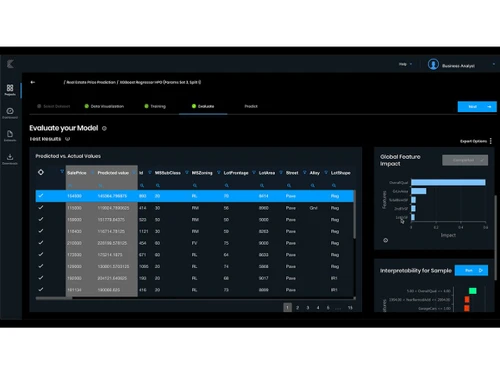The width and height of the screenshot is (500, 375).
Task: Toggle checkmark of the highlighted blue row
Action: 41,196
